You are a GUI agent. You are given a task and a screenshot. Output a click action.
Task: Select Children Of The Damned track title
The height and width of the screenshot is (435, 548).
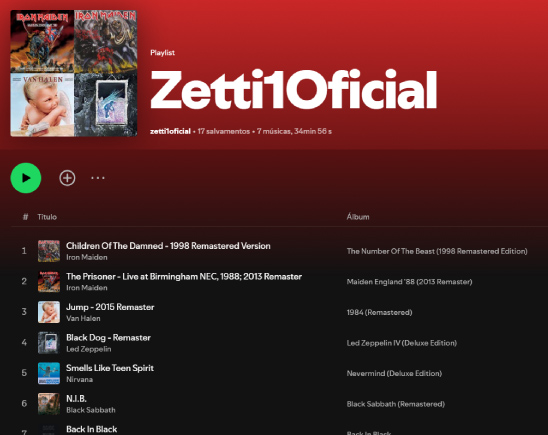pos(168,246)
